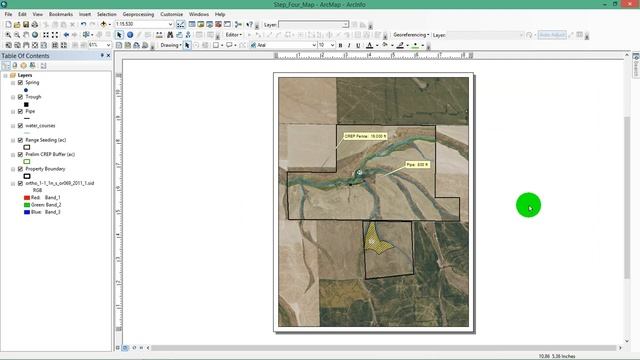Collapse the Property Boundary layer legend
Image resolution: width=640 pixels, height=360 pixels.
[13, 169]
